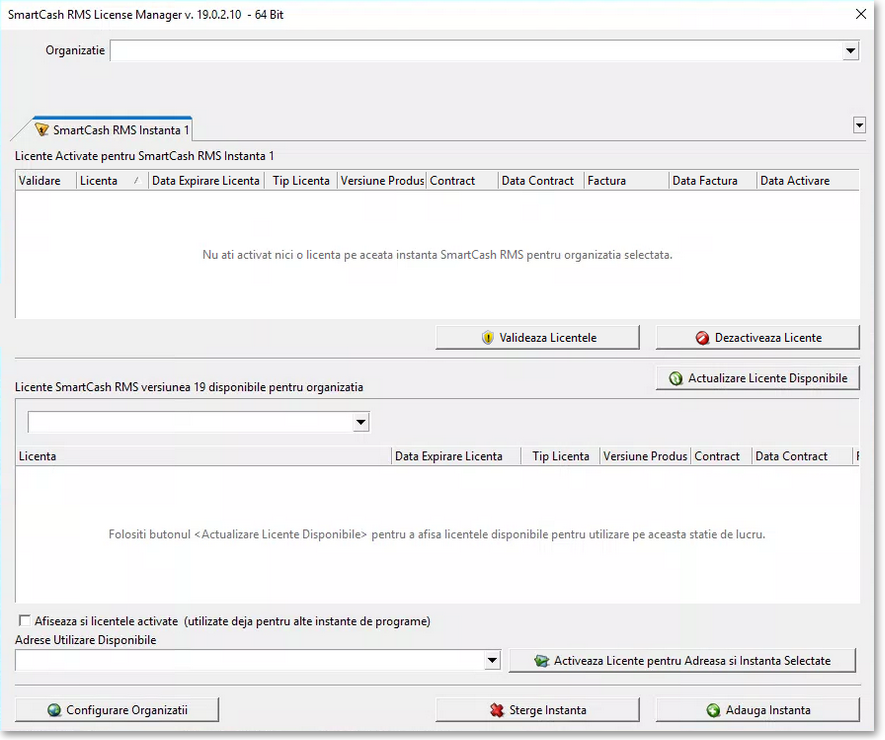Sort by Data Expirare Licenta in bottom table

(456, 456)
